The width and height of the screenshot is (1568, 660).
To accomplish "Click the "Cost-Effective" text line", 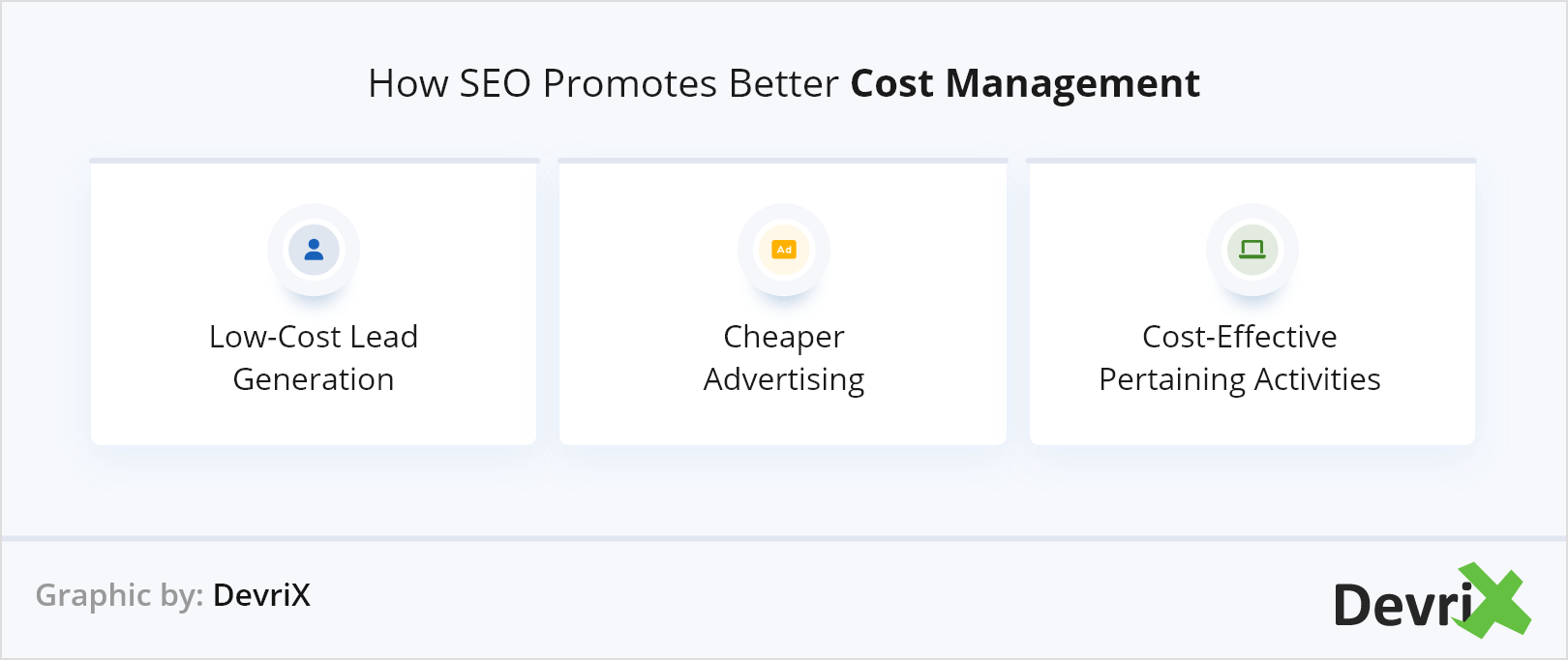I will coord(1240,337).
